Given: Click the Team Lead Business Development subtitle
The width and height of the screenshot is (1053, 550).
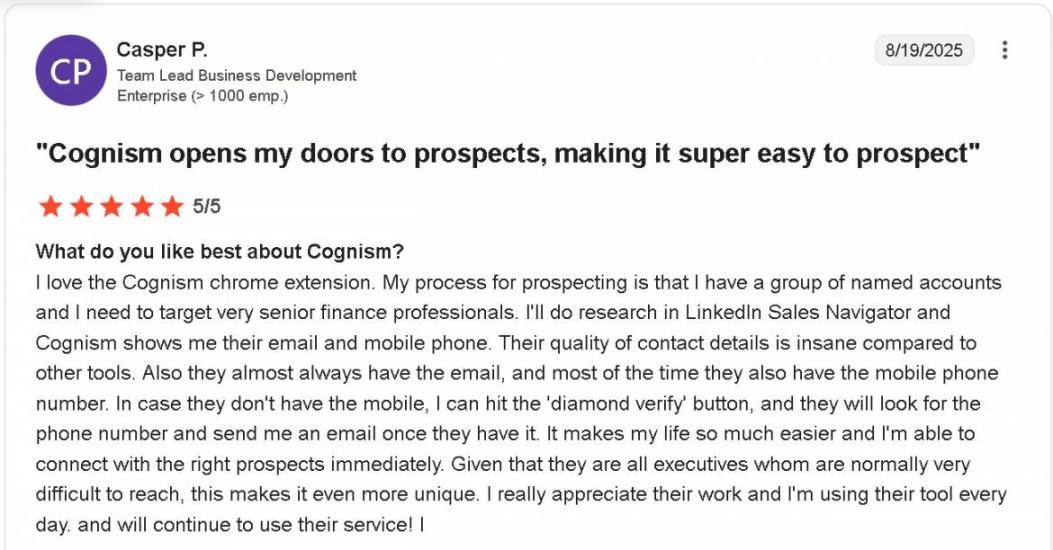Looking at the screenshot, I should click(236, 75).
